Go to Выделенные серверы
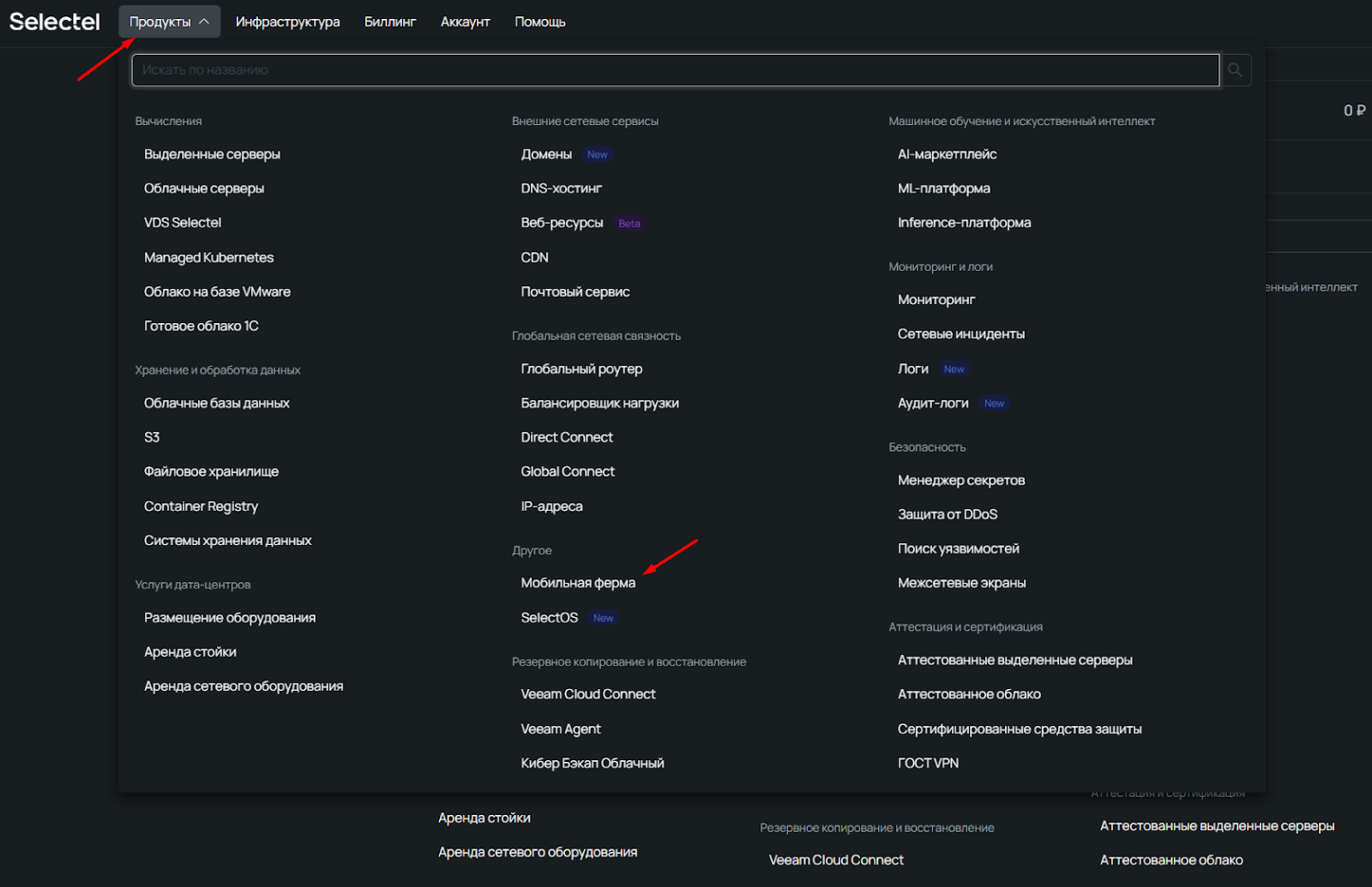 point(211,155)
